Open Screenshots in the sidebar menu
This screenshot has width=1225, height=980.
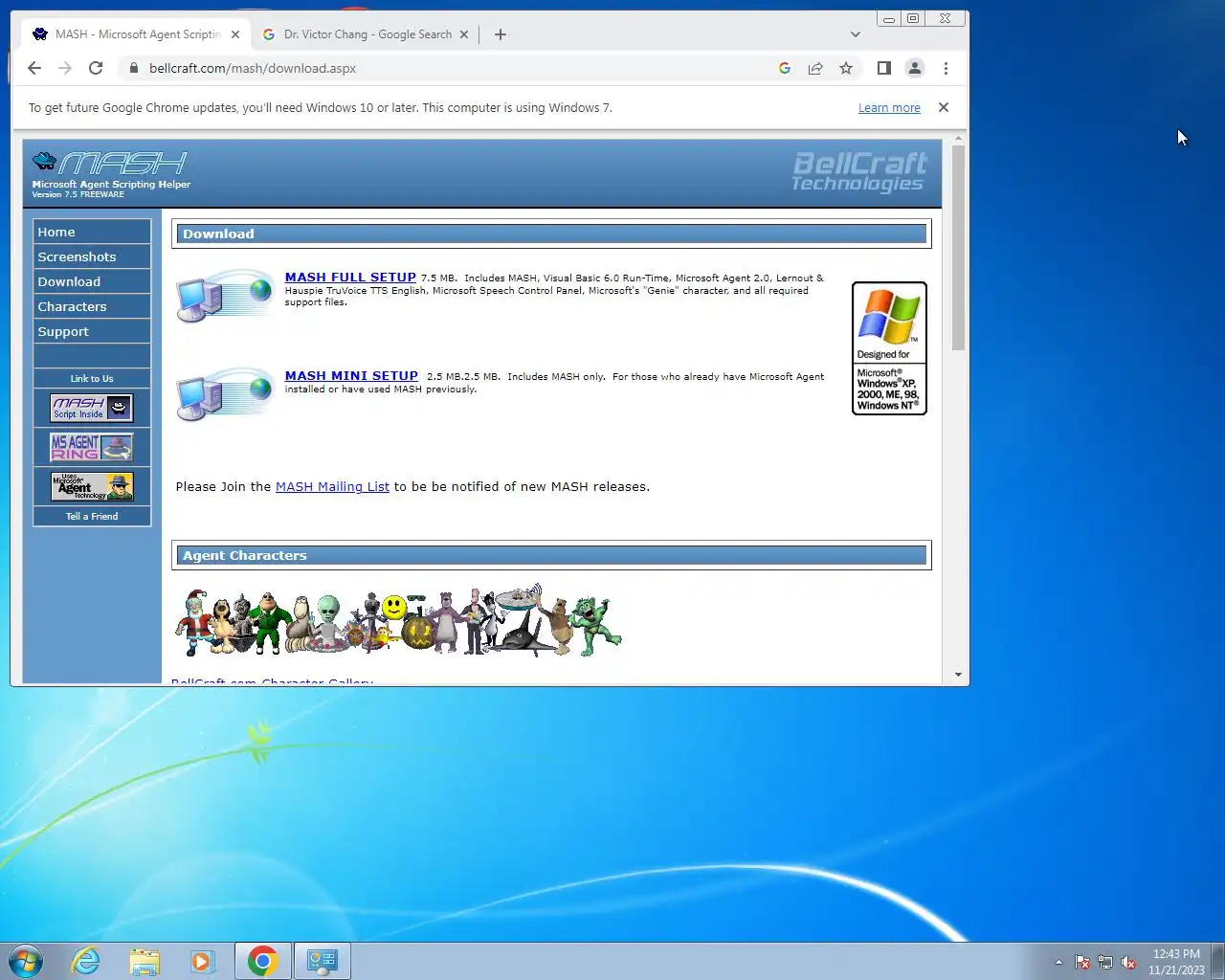pos(92,256)
